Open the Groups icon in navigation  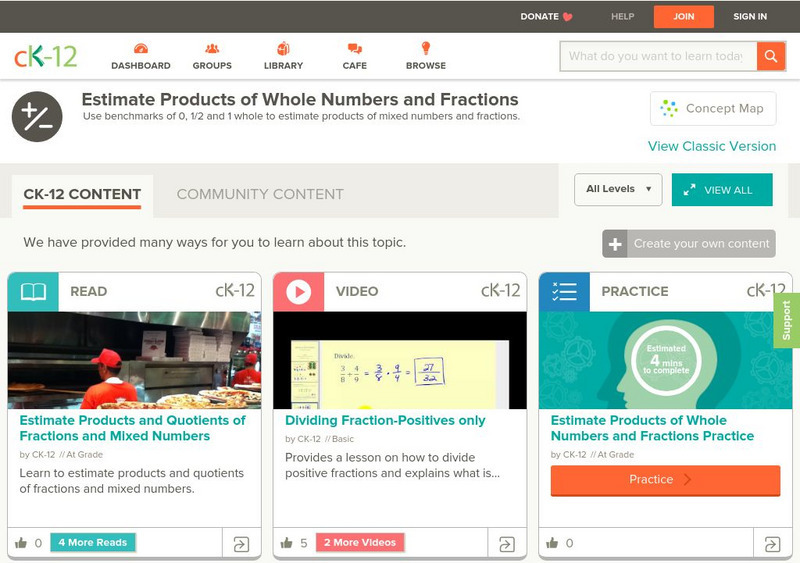pyautogui.click(x=212, y=49)
